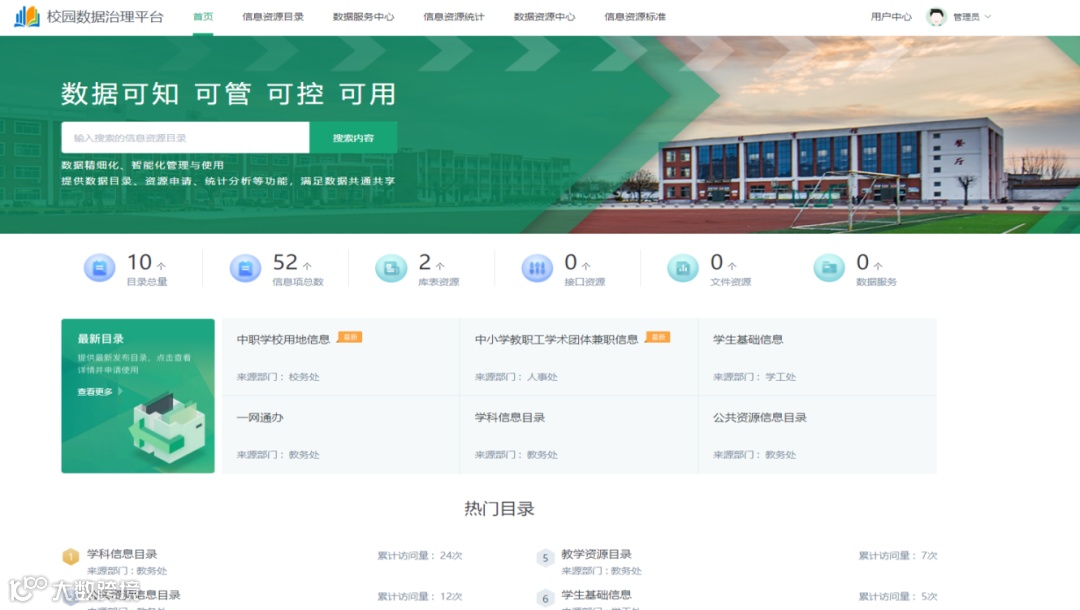Open the 信息资源目录 menu
Viewport: 1080px width, 610px height.
point(273,17)
